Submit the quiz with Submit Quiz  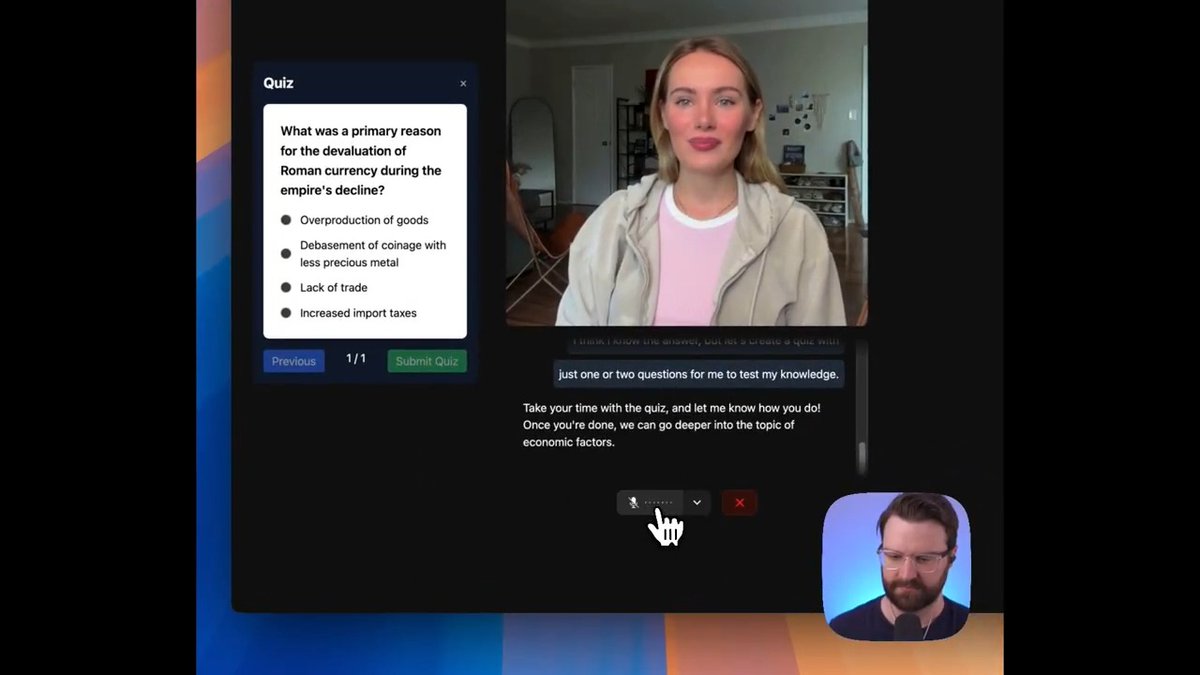coord(427,361)
